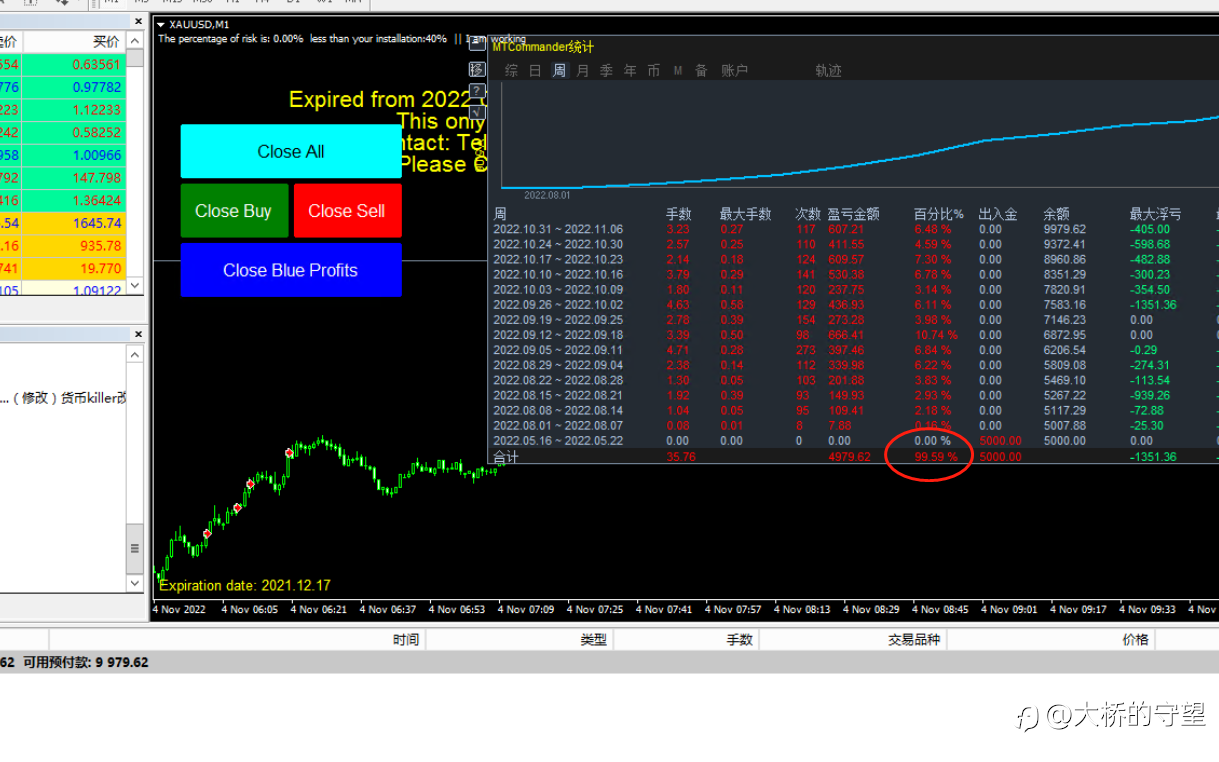Image resolution: width=1219 pixels, height=762 pixels.
Task: Click the Navigator panel scrollbar thumb
Action: coord(135,547)
